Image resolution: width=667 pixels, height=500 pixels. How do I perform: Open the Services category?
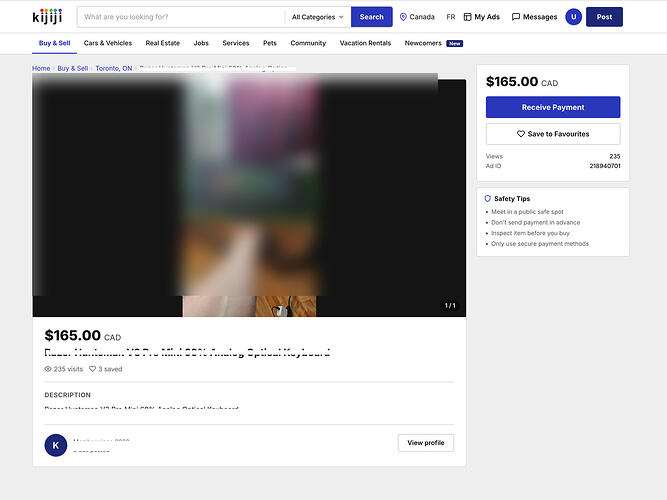236,43
